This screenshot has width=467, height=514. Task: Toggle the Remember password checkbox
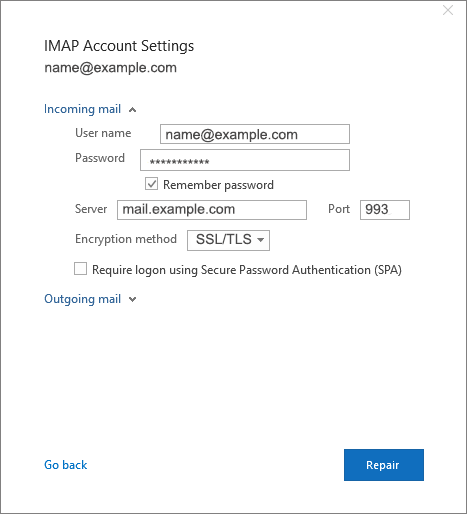click(151, 184)
